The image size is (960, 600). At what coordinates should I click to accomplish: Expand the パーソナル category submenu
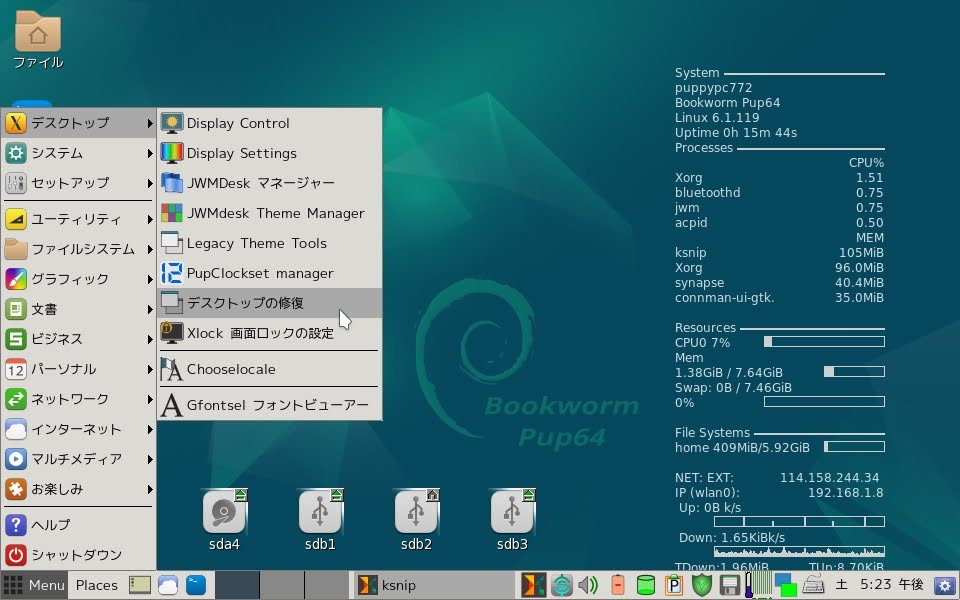click(x=78, y=369)
